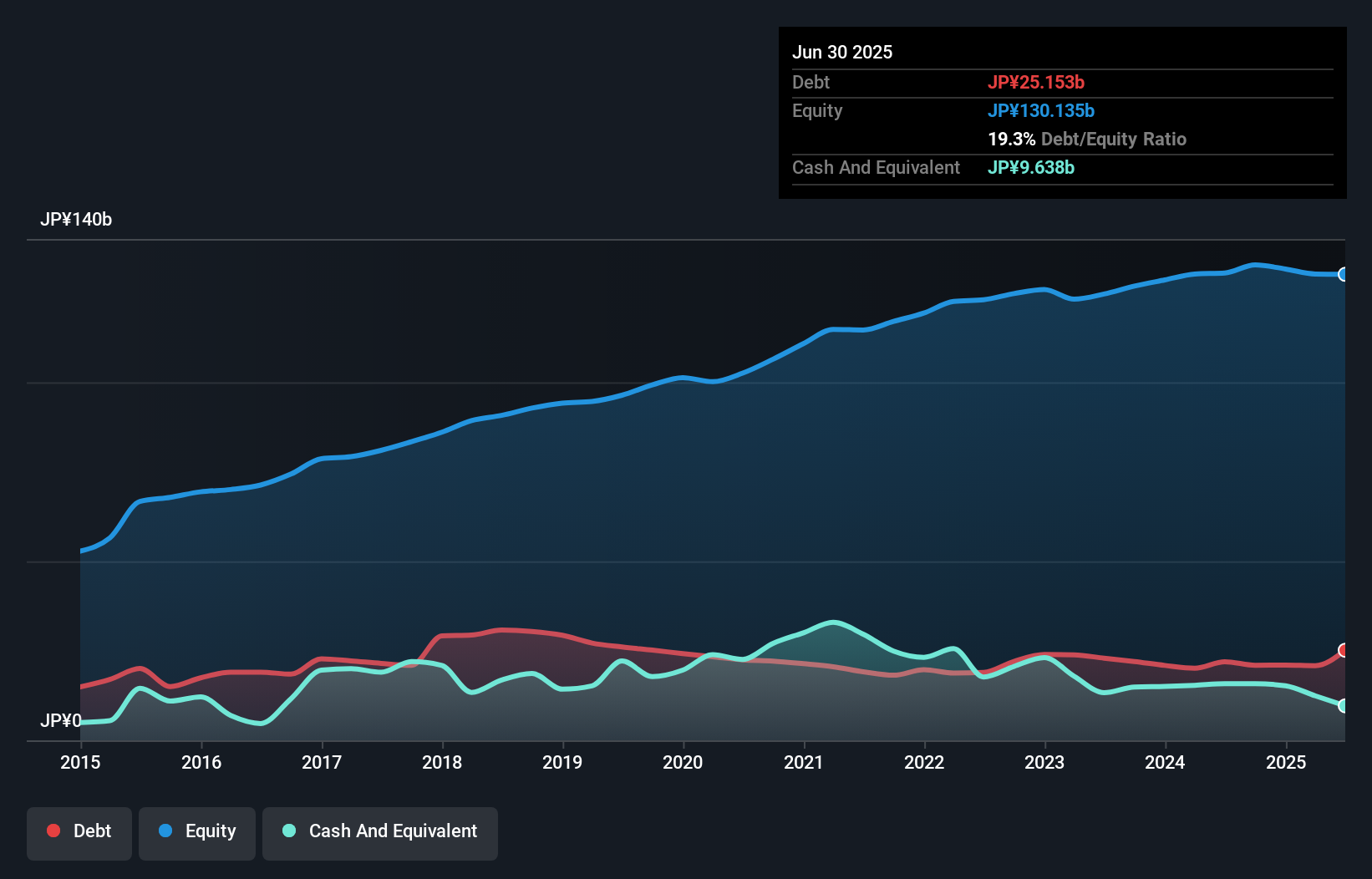Click the JP¥130.135b Equity value link

pos(1042,110)
